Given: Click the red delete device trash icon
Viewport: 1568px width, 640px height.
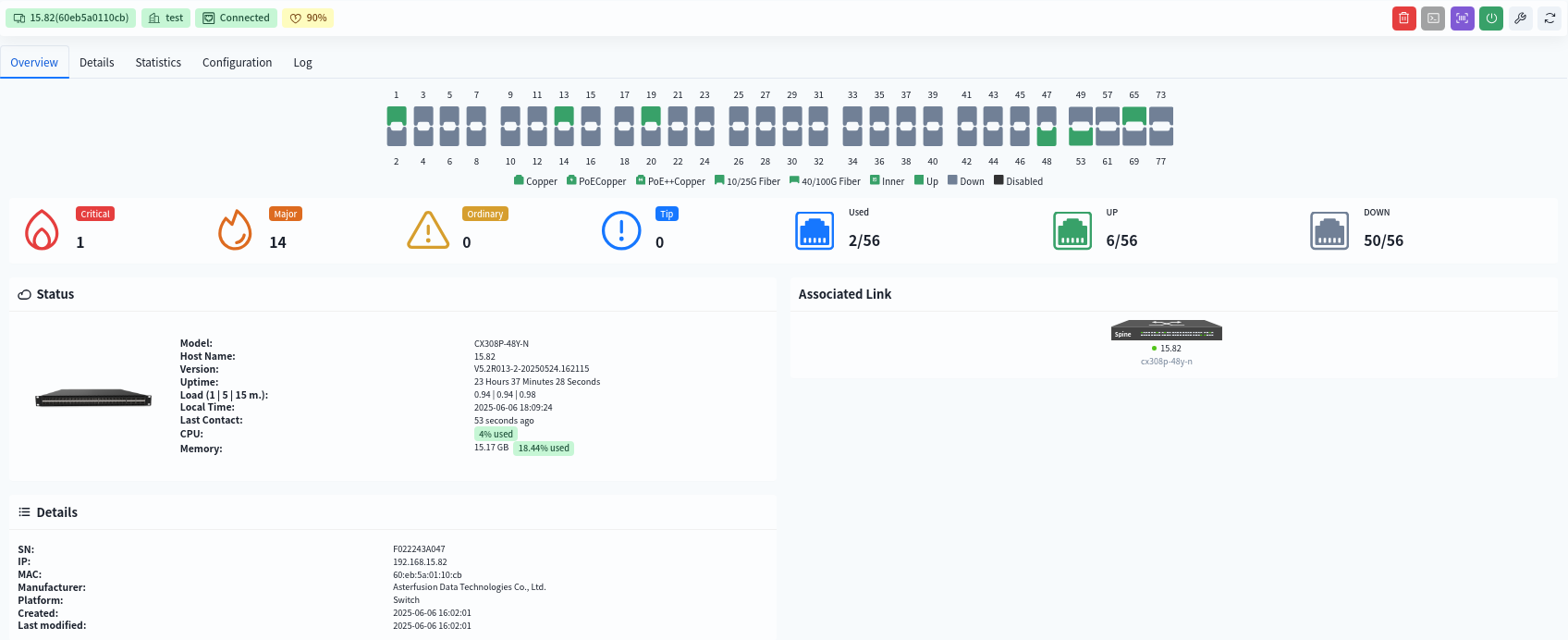Looking at the screenshot, I should [1403, 18].
